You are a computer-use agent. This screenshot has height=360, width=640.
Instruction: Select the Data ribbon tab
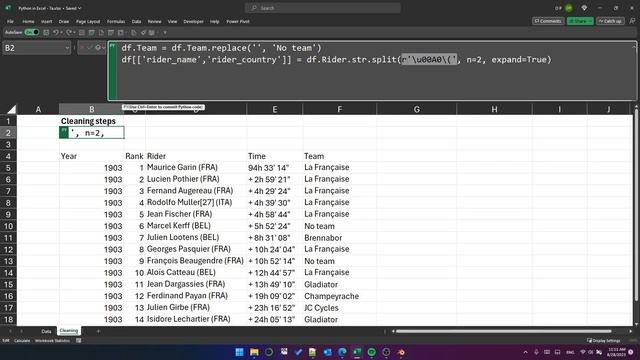click(x=136, y=21)
